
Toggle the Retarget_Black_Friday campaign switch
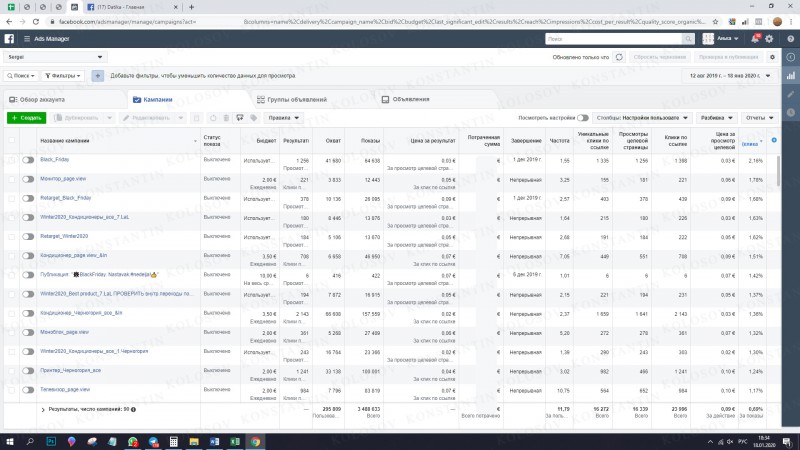(x=28, y=198)
